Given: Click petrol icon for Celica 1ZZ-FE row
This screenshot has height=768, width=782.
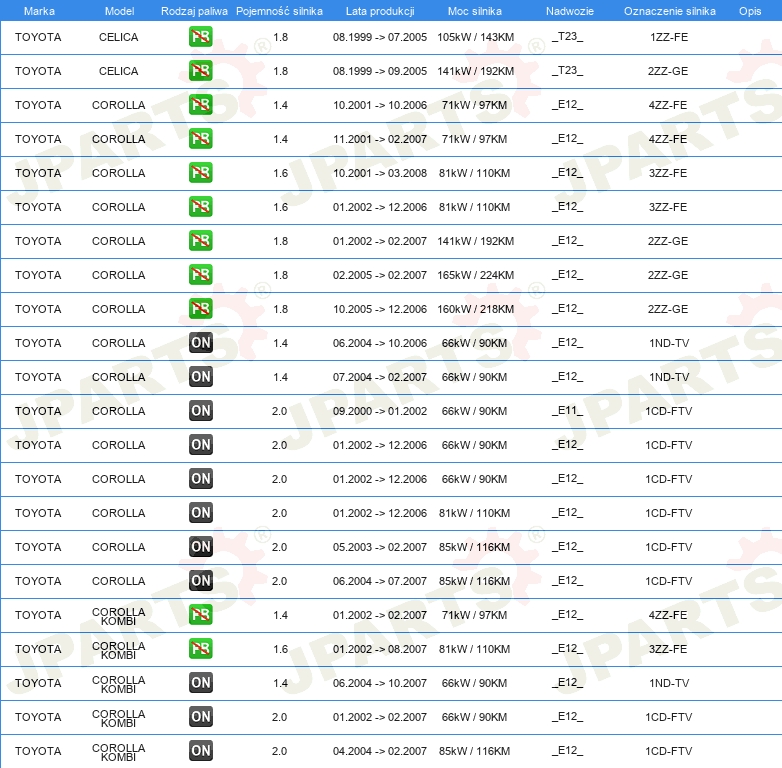Looking at the screenshot, I should coord(200,37).
